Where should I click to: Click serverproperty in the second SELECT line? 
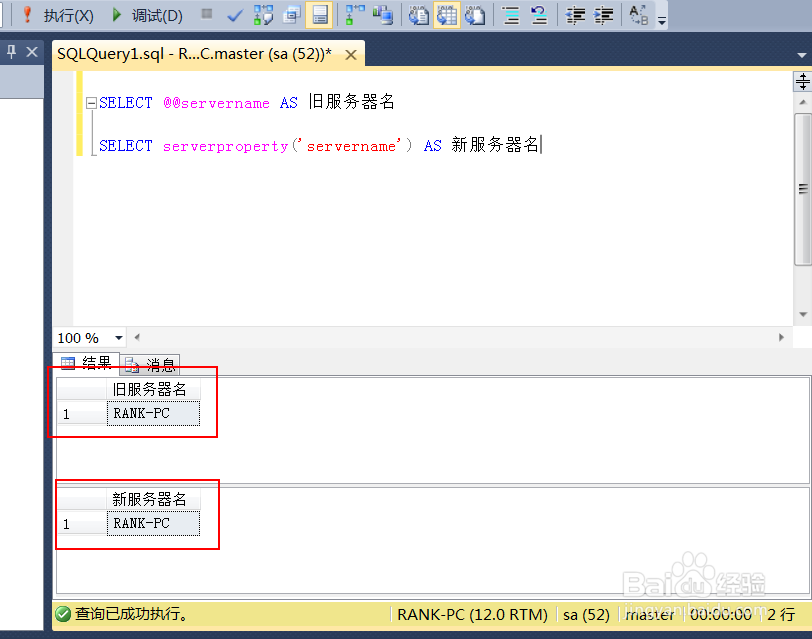225,147
